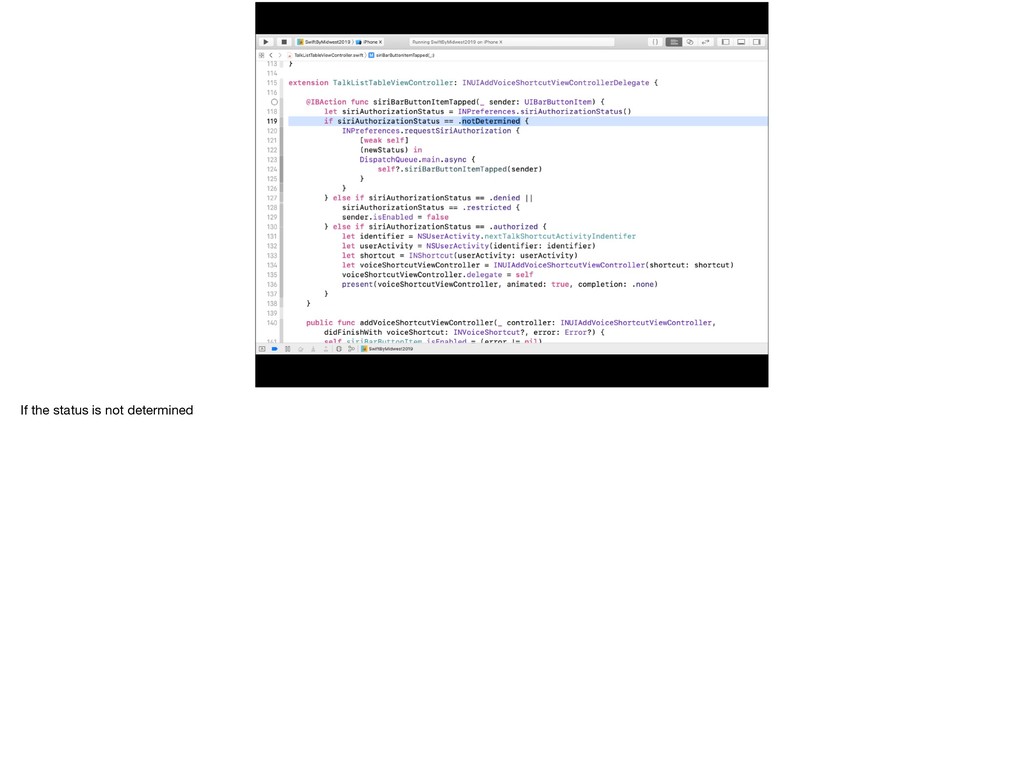This screenshot has height=764, width=1024.
Task: Click the activity status field showing Running SwiftByMidwest2019
Action: click(x=512, y=42)
